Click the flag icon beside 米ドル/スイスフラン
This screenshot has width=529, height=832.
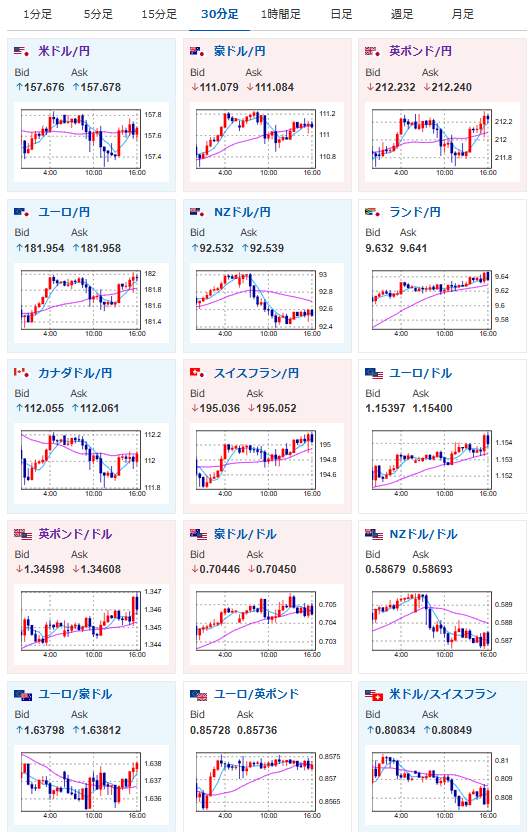tap(374, 695)
